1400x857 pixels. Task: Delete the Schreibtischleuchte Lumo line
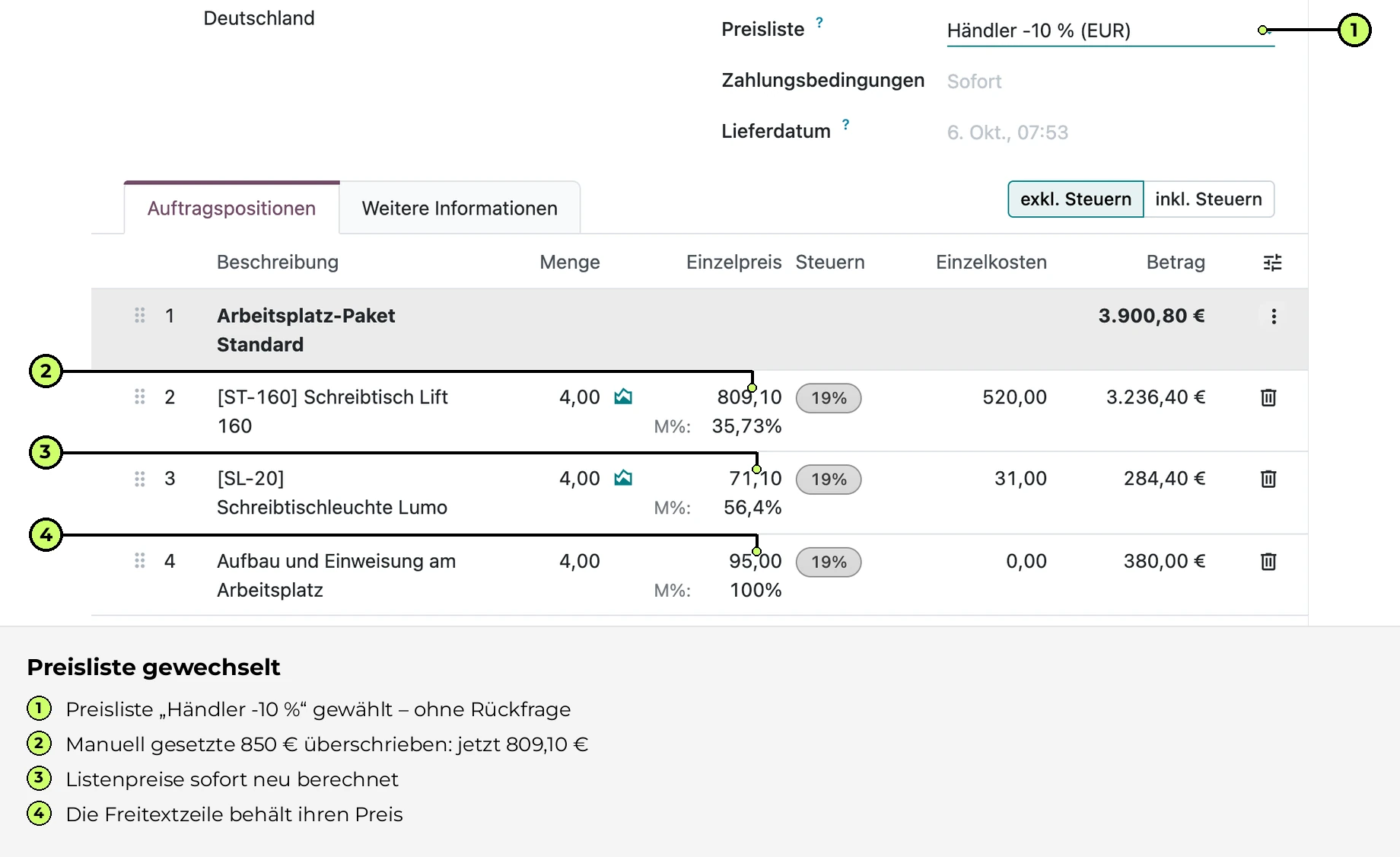pyautogui.click(x=1268, y=479)
